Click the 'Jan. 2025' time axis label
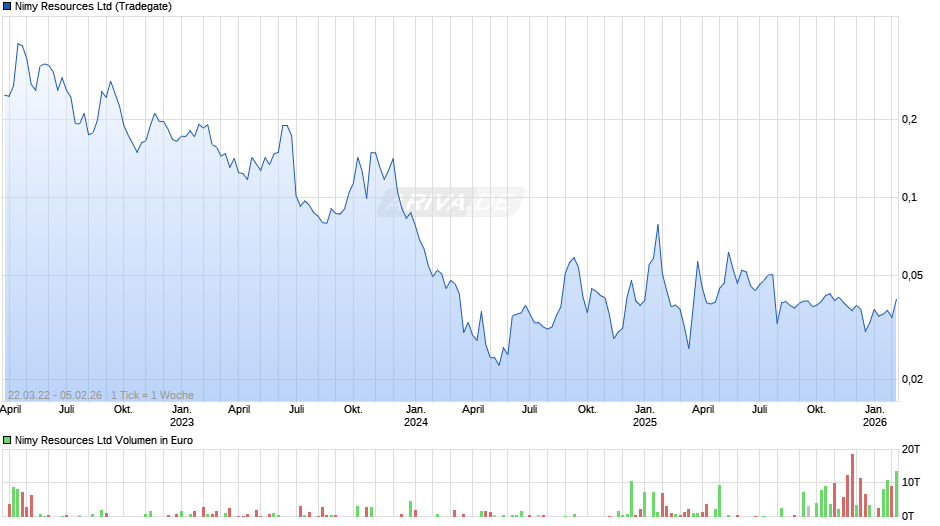Image resolution: width=940 pixels, height=526 pixels. 644,416
